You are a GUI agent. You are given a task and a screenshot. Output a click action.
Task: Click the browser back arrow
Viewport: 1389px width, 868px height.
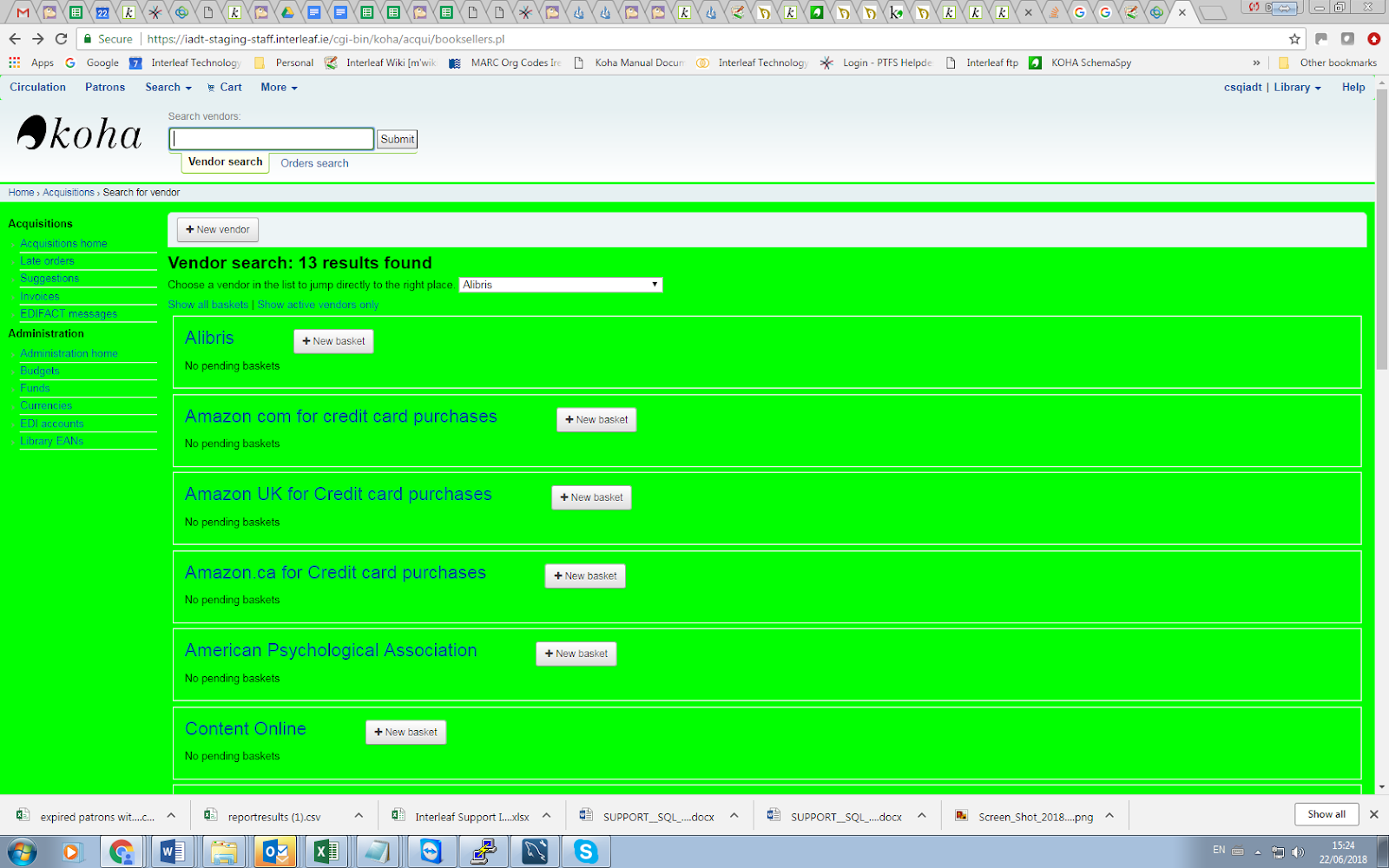[15, 39]
